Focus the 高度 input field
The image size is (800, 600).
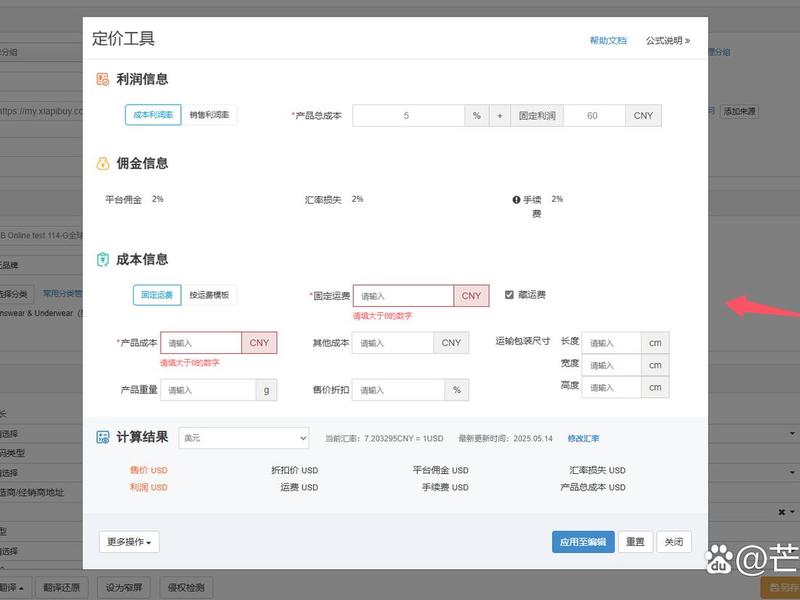[611, 387]
